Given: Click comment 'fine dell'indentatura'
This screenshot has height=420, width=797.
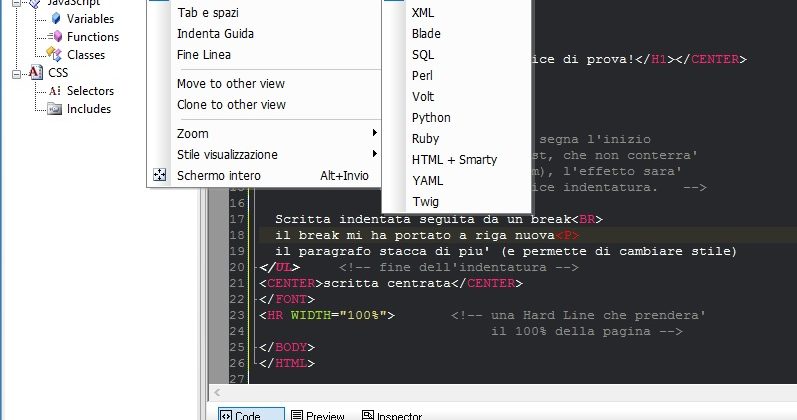Looking at the screenshot, I should 463,267.
